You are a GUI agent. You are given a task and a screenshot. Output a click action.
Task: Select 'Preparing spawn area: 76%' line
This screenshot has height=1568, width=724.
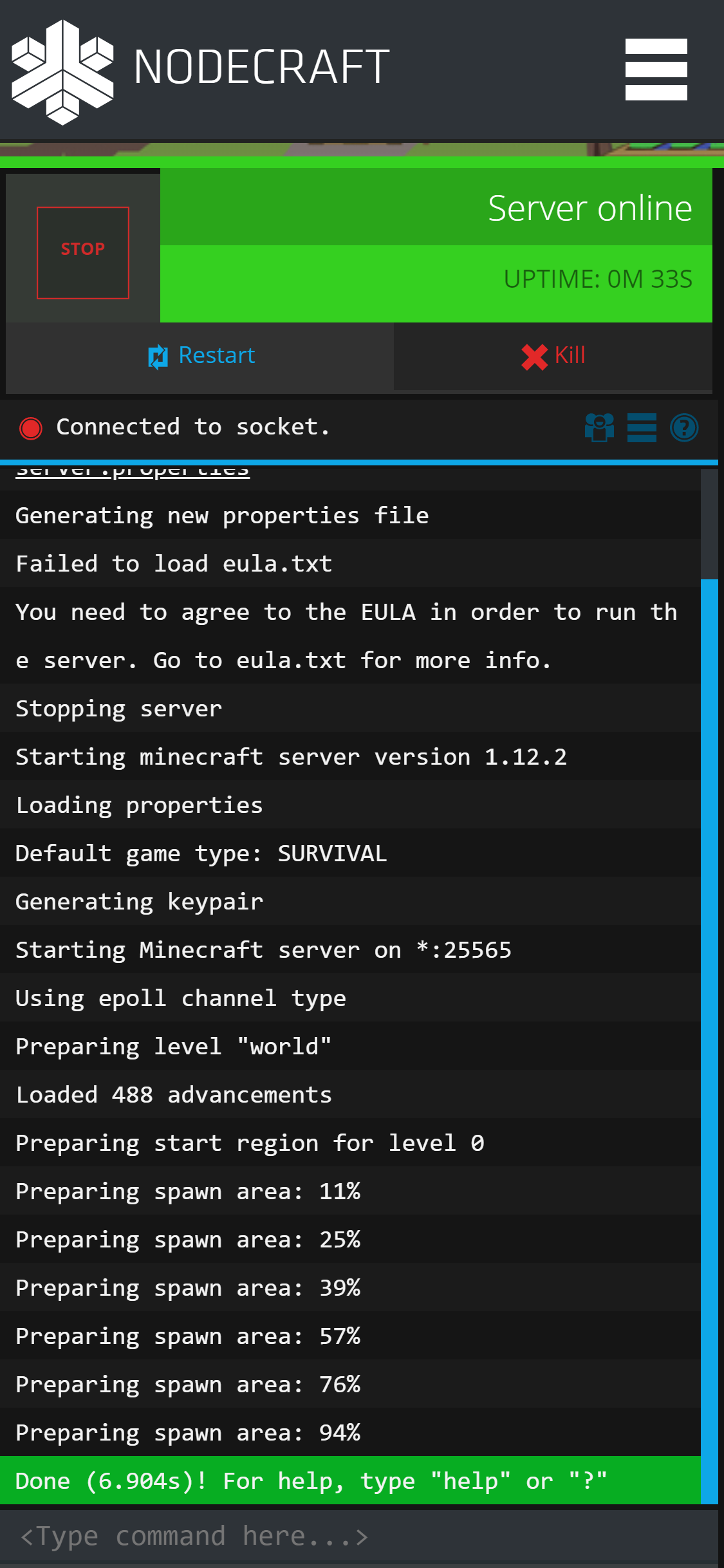click(x=350, y=1383)
